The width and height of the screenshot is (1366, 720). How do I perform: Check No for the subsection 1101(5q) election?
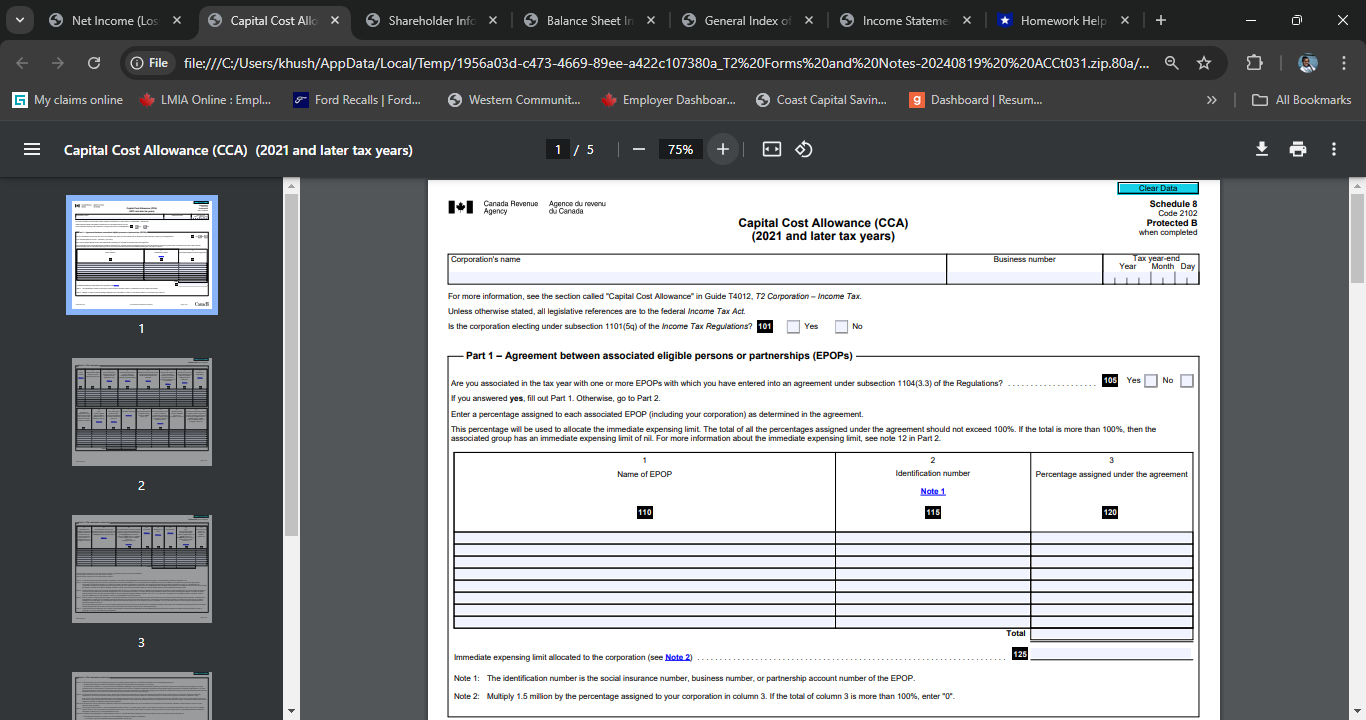click(841, 326)
